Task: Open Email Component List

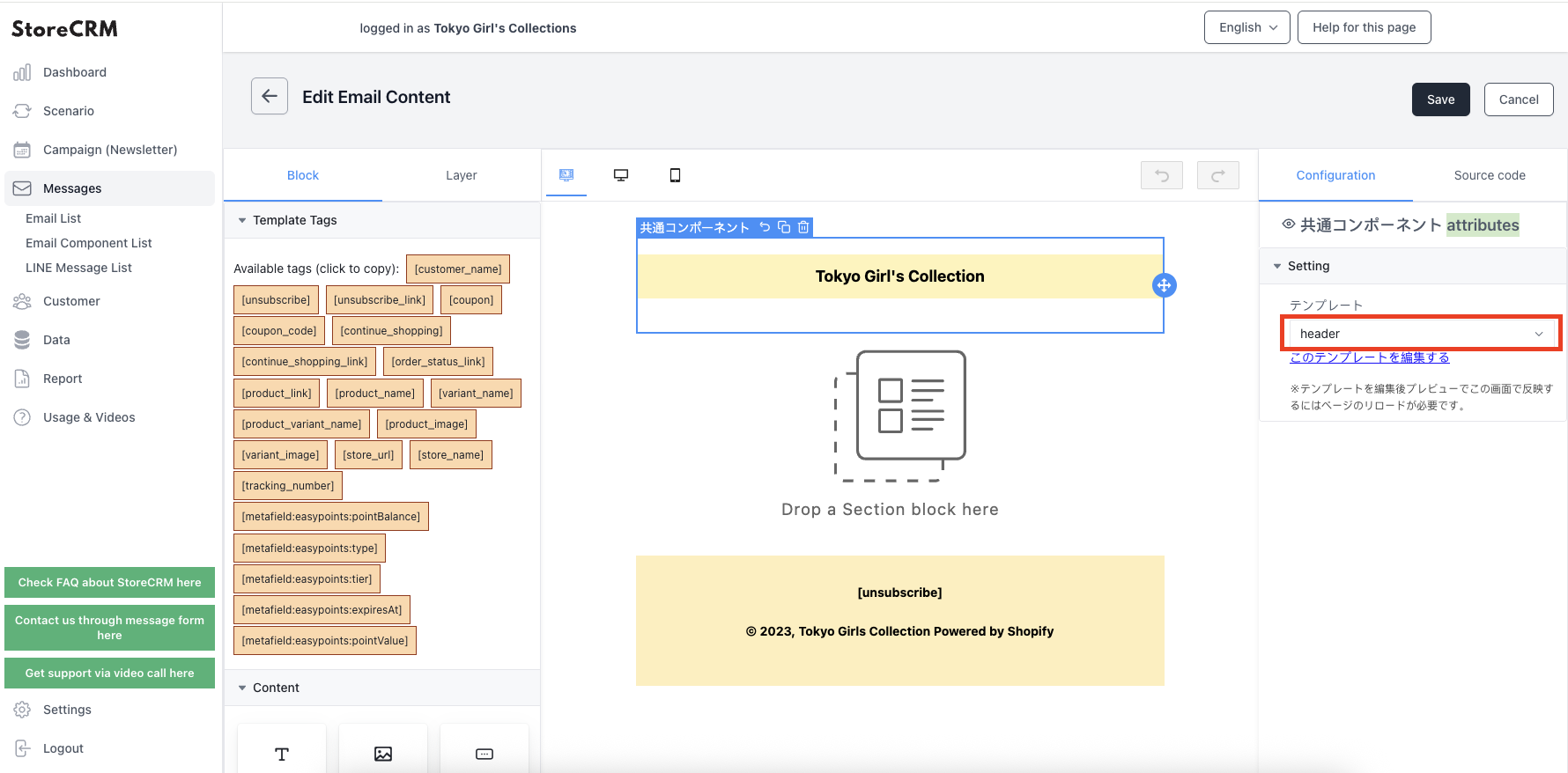Action: pyautogui.click(x=88, y=243)
